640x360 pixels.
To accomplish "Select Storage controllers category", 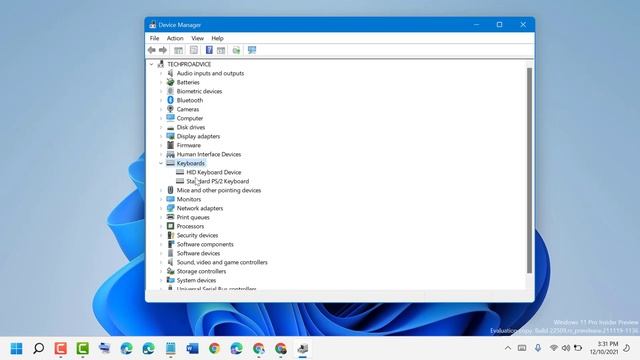I will (201, 271).
